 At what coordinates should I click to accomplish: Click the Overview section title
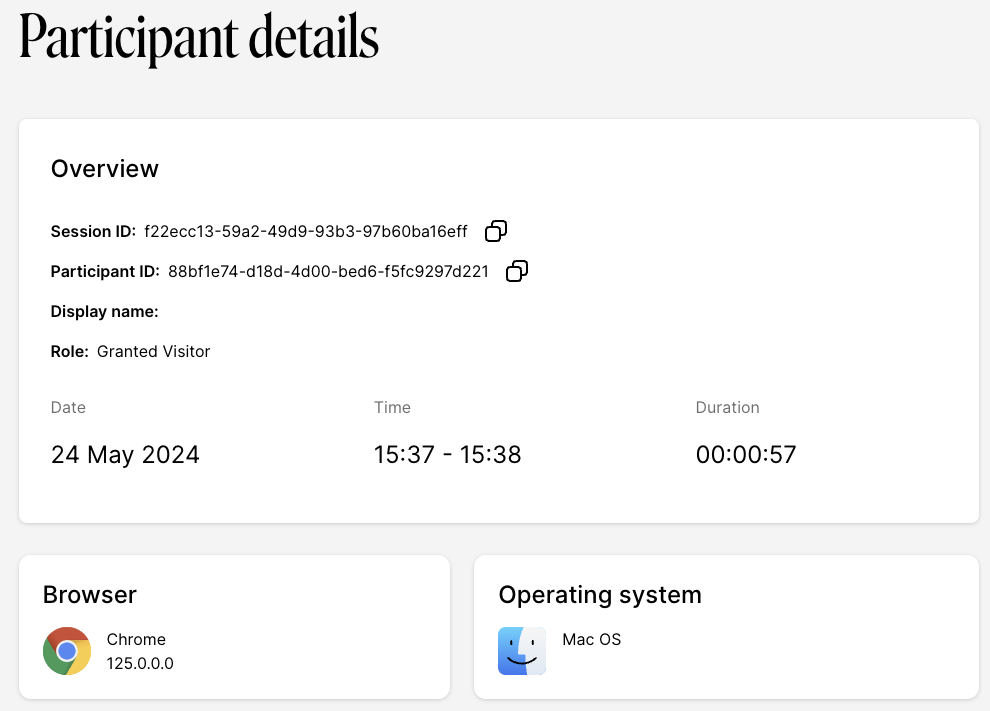[105, 169]
